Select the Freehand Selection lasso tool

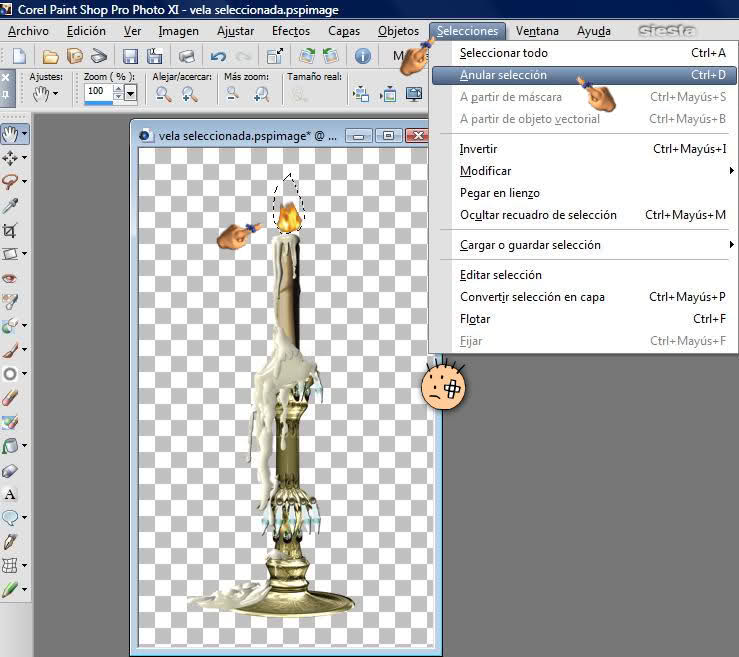[x=10, y=181]
